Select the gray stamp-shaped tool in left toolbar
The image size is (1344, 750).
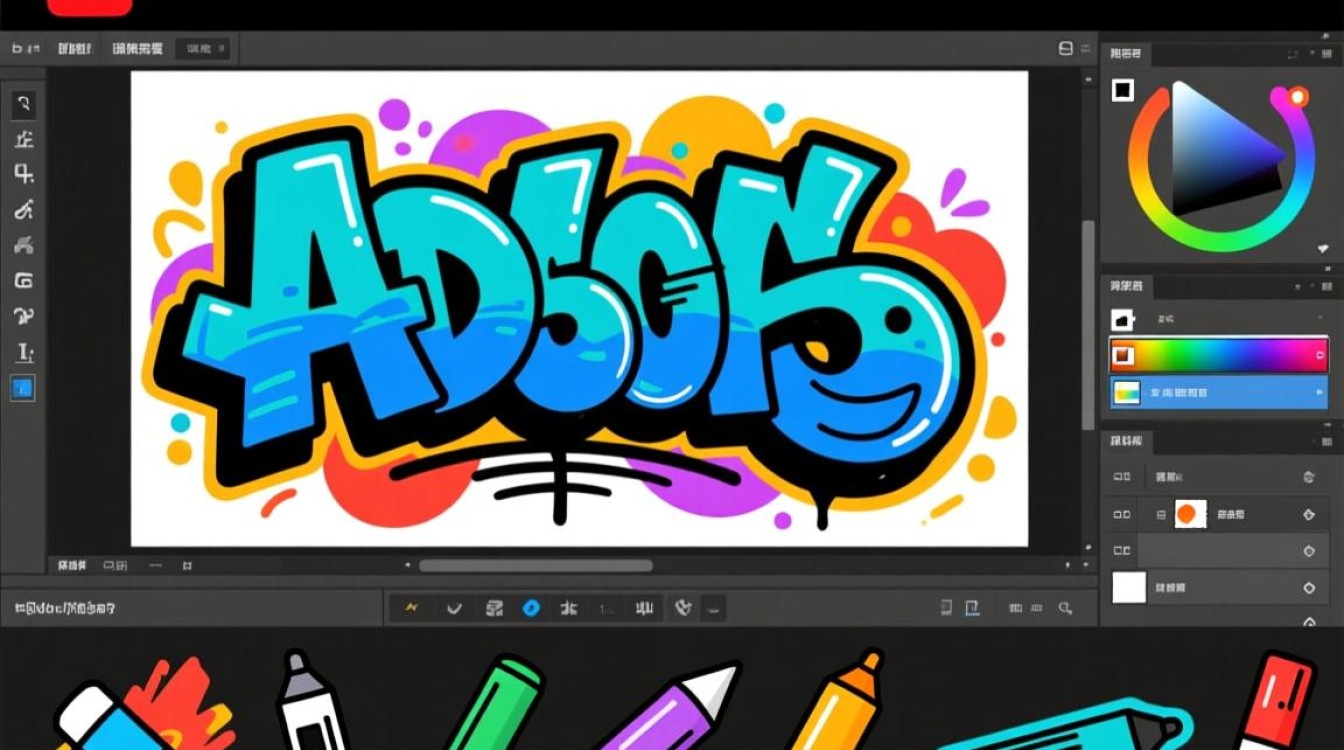point(24,245)
